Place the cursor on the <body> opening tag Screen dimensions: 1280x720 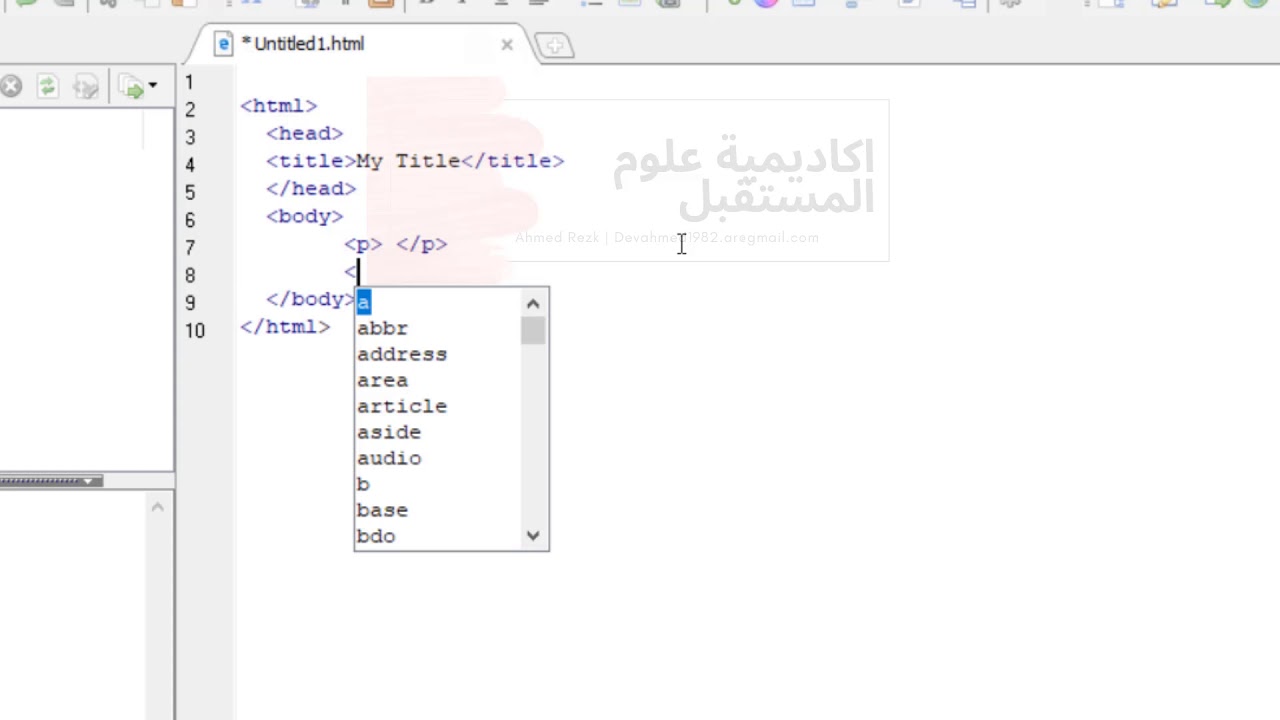point(304,216)
